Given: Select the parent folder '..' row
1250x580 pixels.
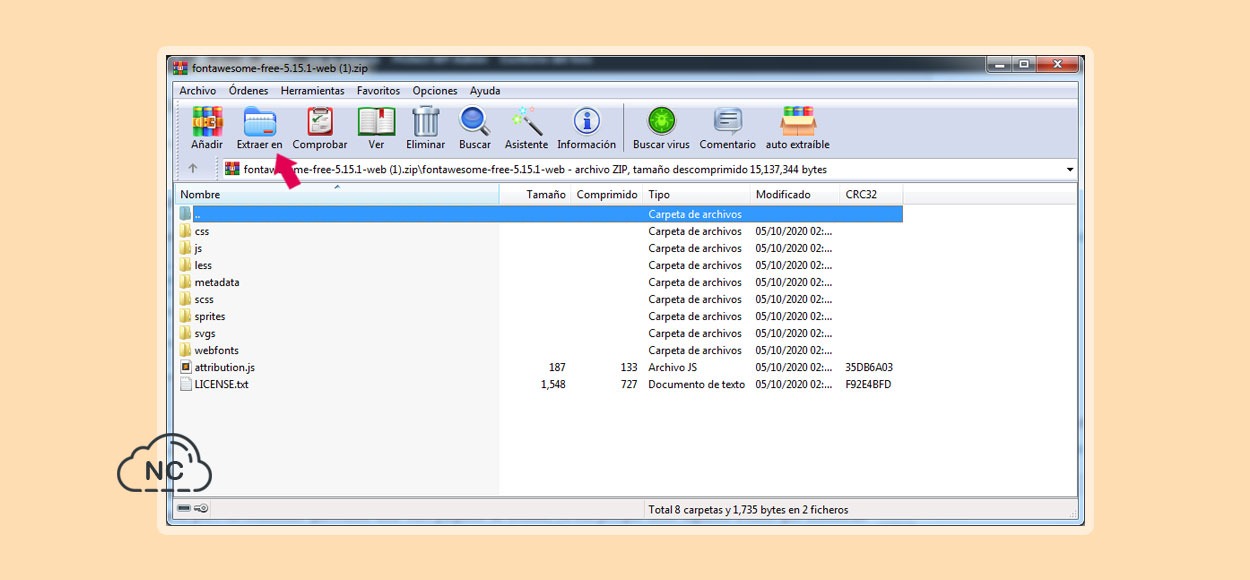Looking at the screenshot, I should point(540,214).
